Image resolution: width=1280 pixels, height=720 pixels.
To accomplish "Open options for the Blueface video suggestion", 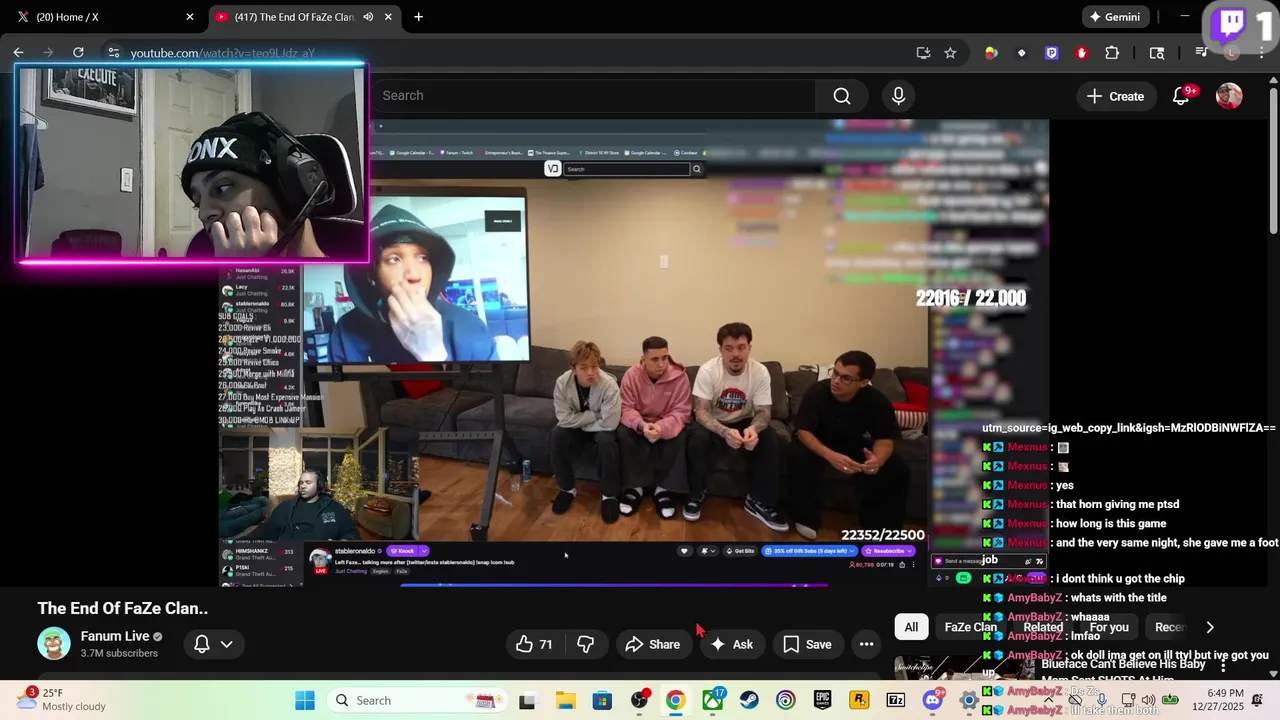I will (x=1223, y=666).
